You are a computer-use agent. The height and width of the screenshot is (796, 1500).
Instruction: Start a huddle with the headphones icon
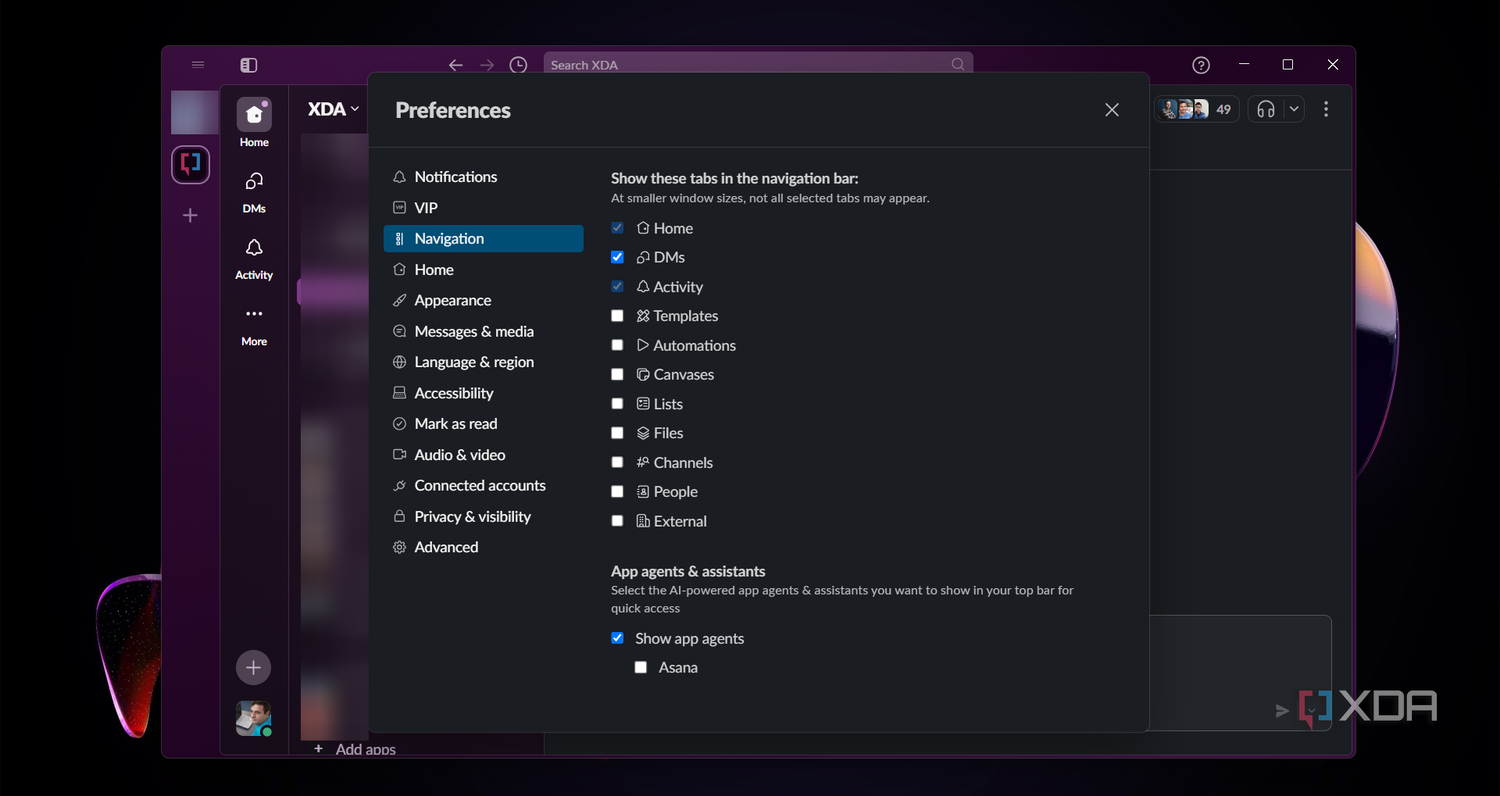1266,109
